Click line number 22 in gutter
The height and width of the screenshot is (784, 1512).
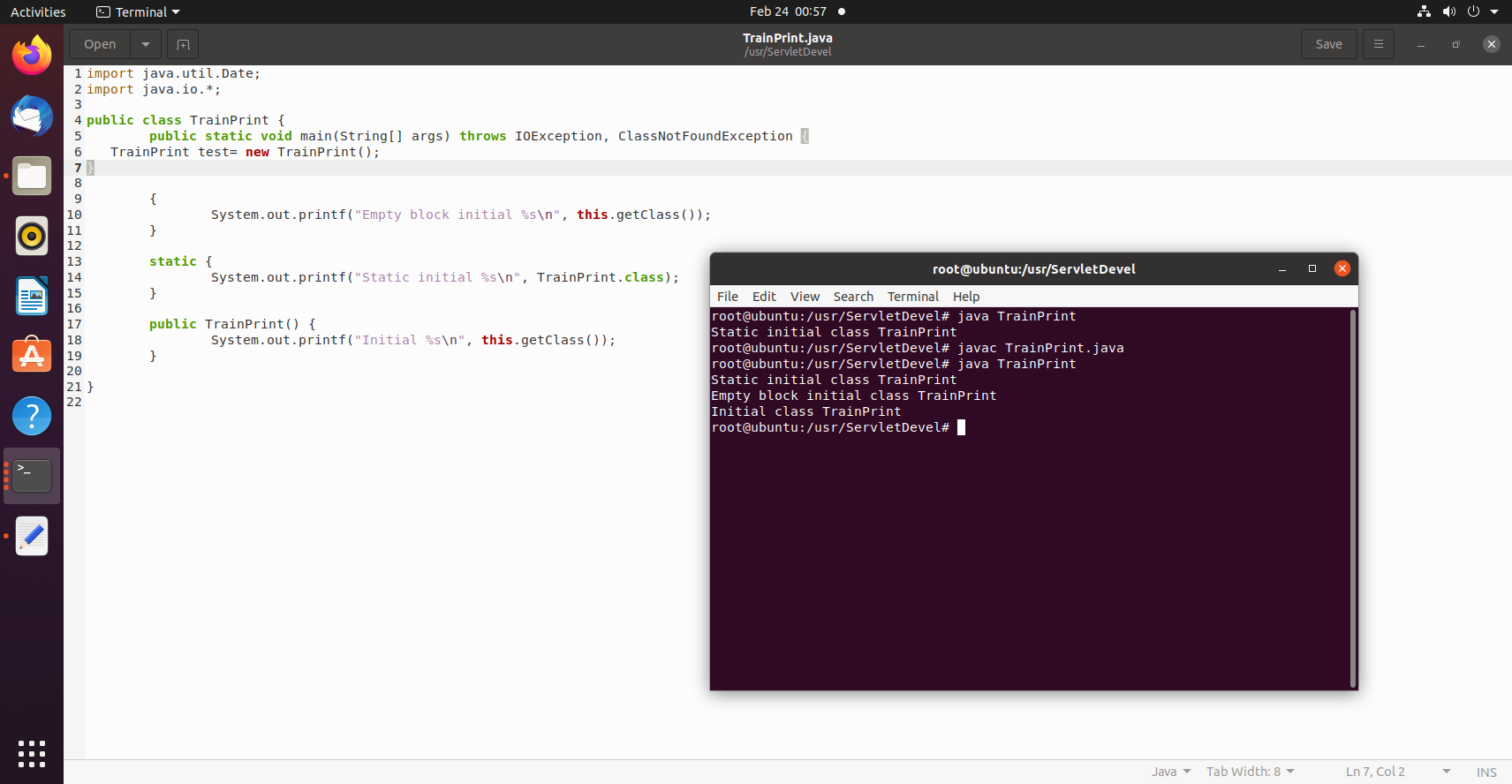point(74,402)
